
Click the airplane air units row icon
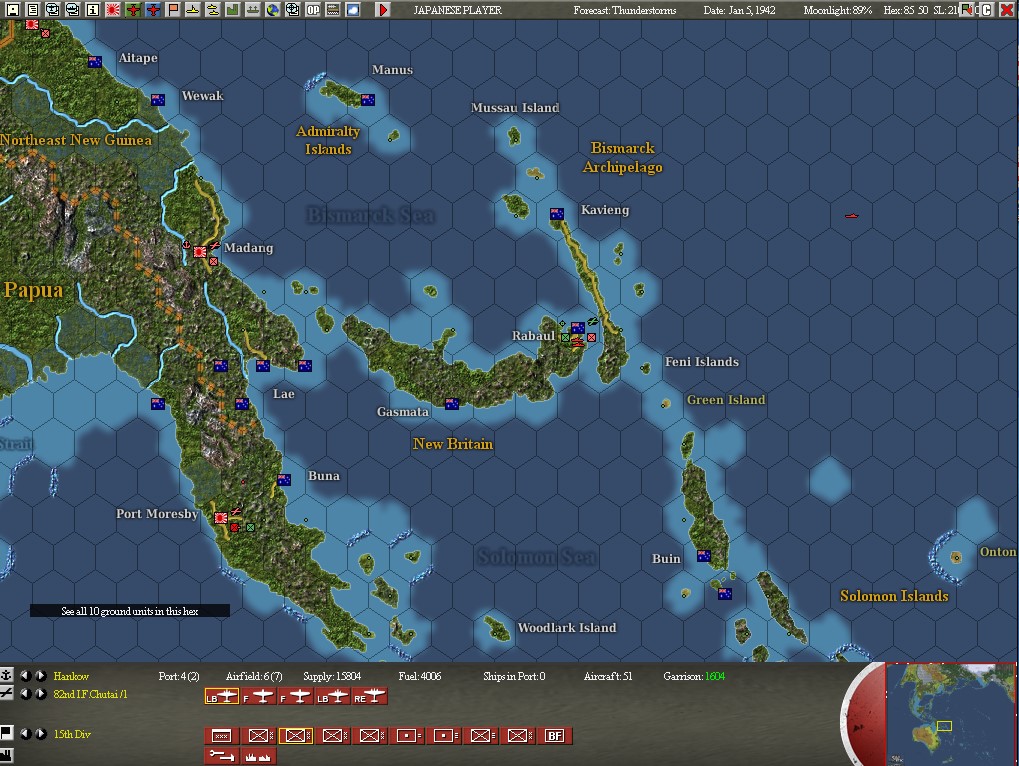6,693
